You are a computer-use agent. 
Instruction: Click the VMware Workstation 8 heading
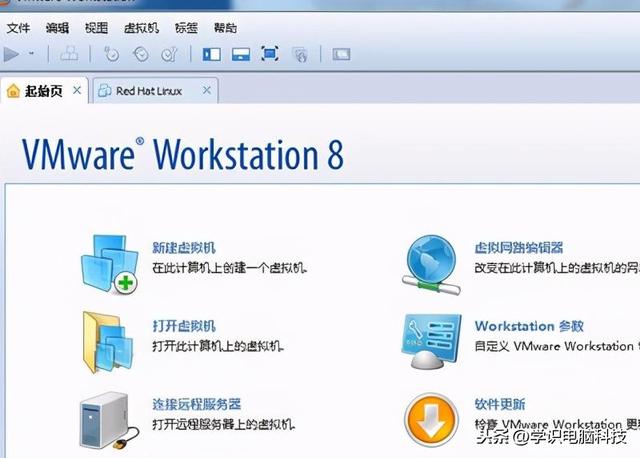[183, 154]
